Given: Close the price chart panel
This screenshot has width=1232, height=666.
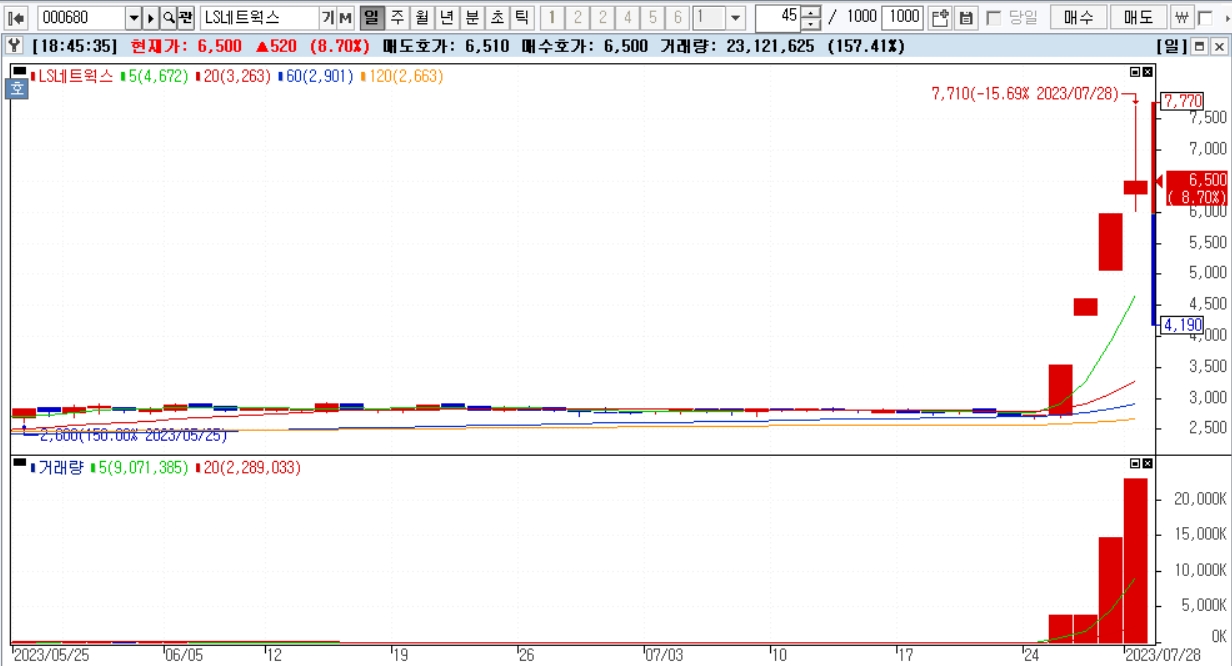Looking at the screenshot, I should point(1147,72).
